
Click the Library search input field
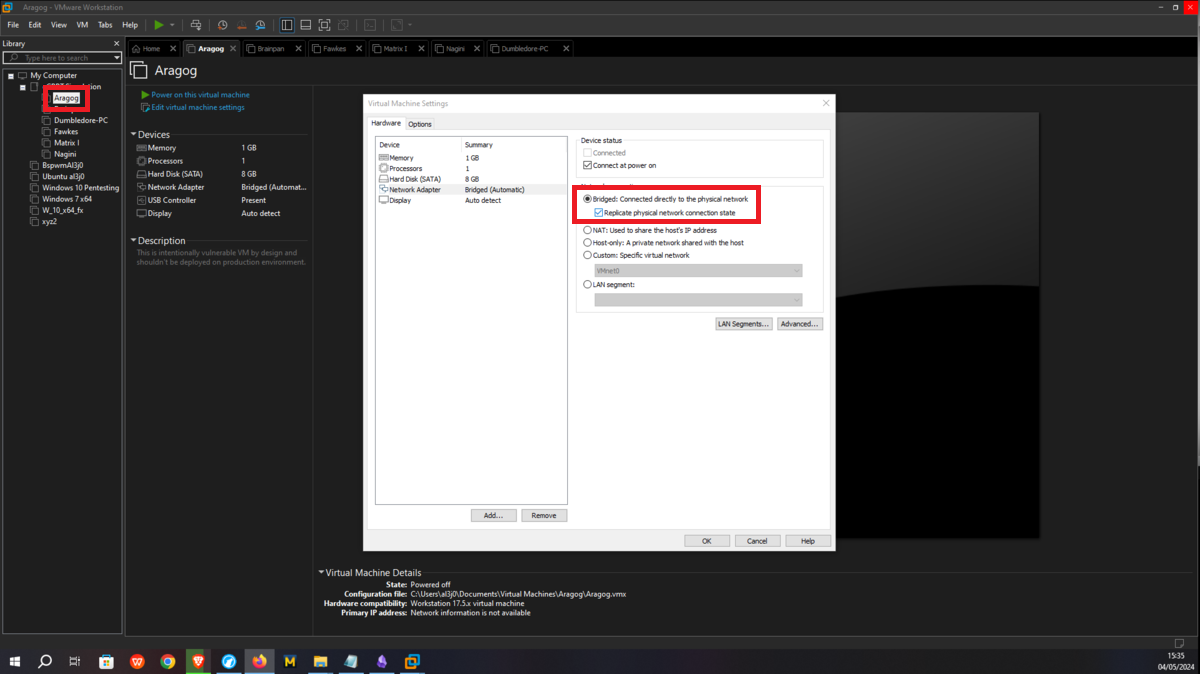click(62, 58)
